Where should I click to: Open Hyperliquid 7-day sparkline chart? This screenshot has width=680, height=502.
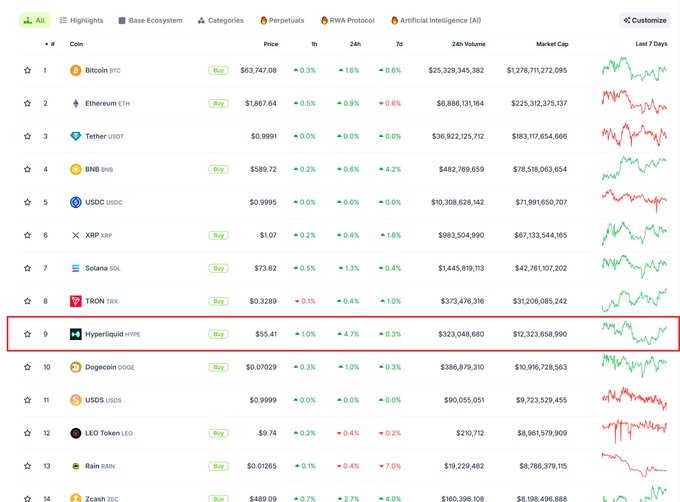(x=634, y=332)
